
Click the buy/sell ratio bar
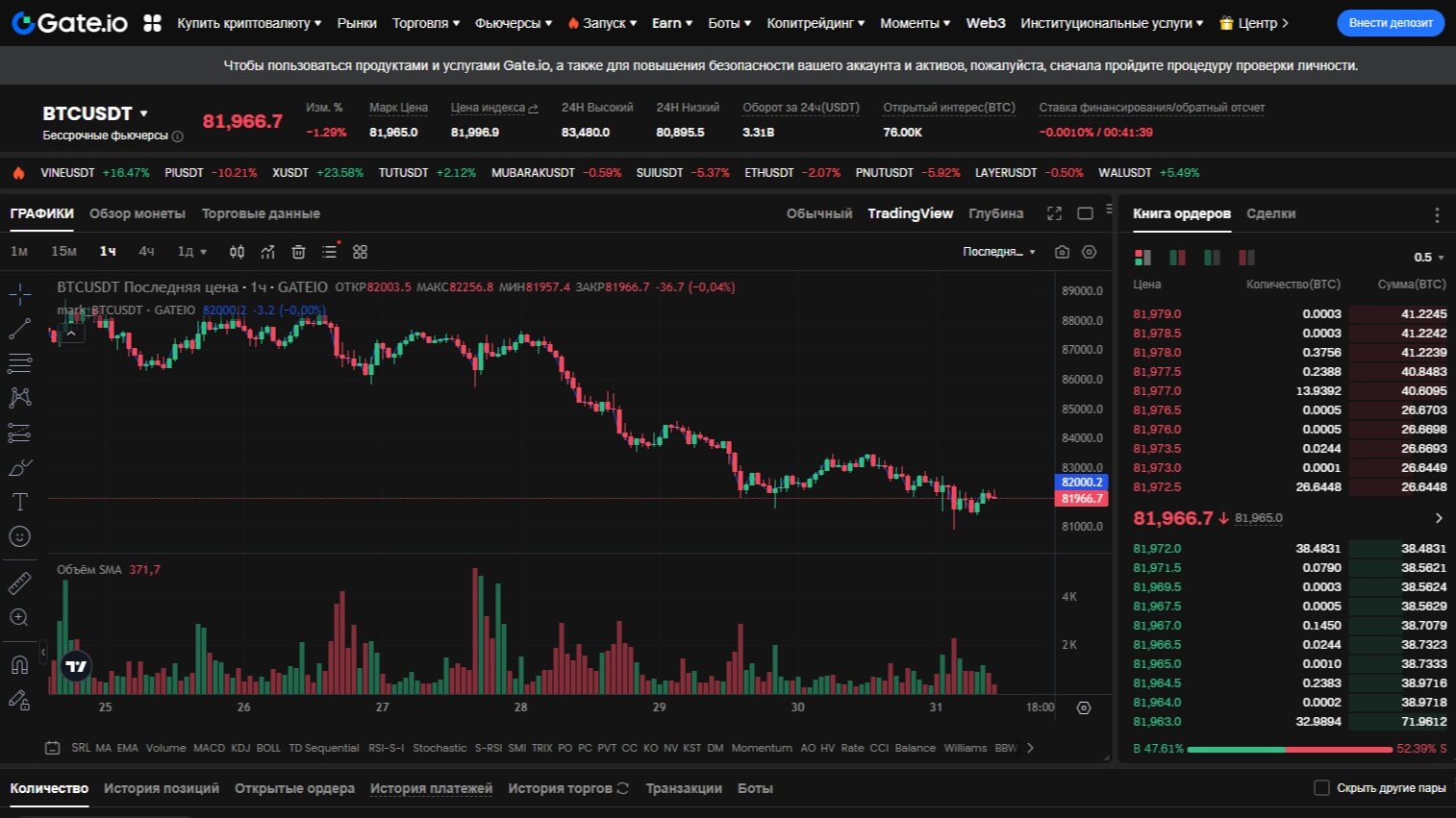(1290, 749)
